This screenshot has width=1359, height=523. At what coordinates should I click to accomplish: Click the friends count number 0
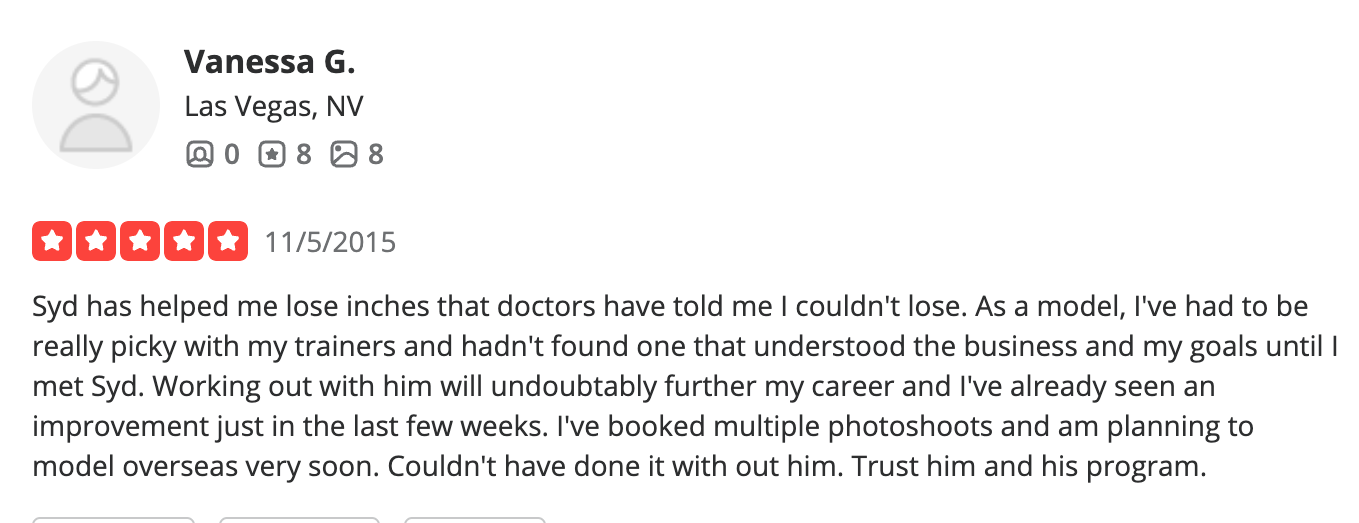(x=231, y=154)
